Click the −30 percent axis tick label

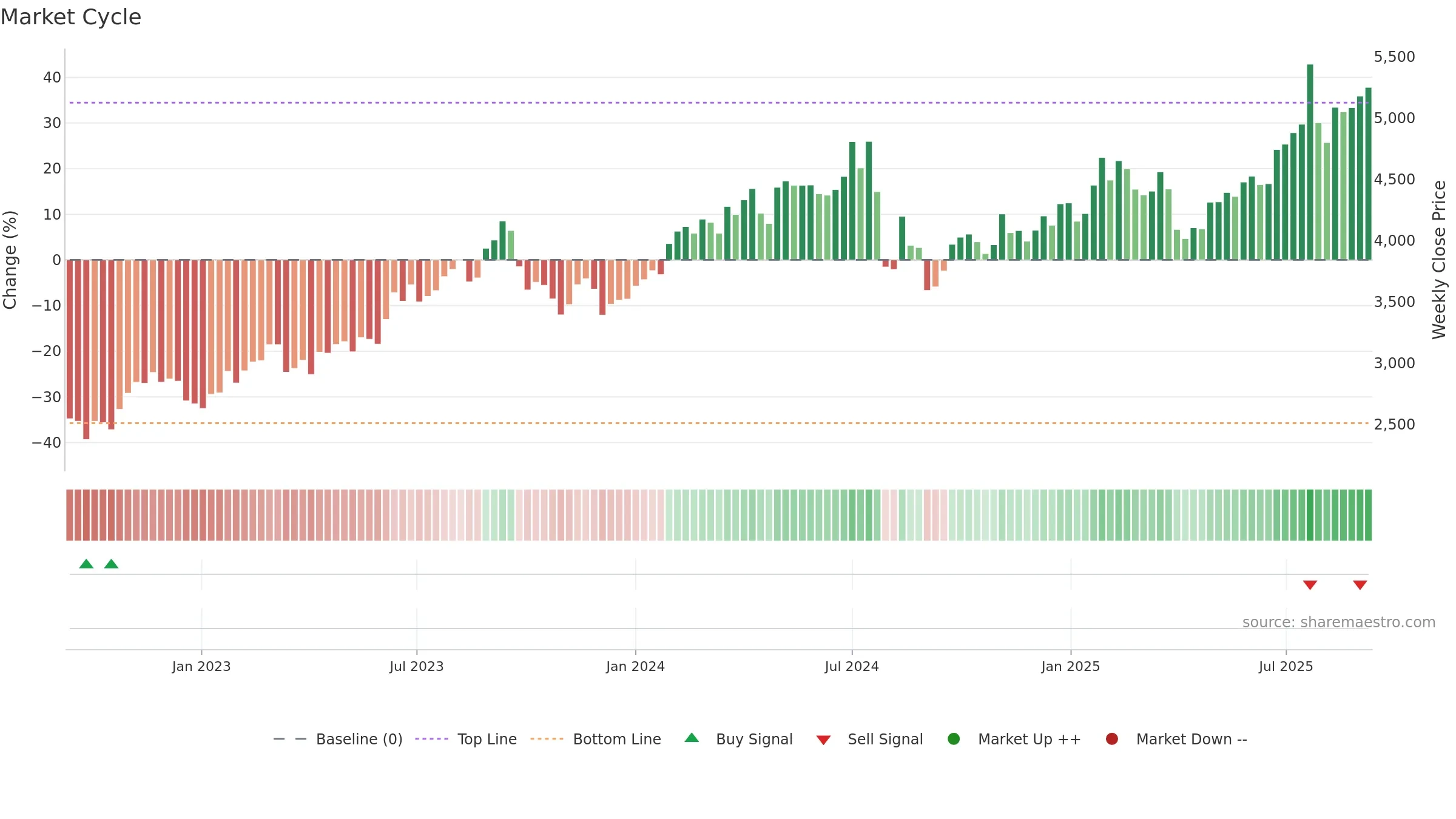[x=47, y=397]
